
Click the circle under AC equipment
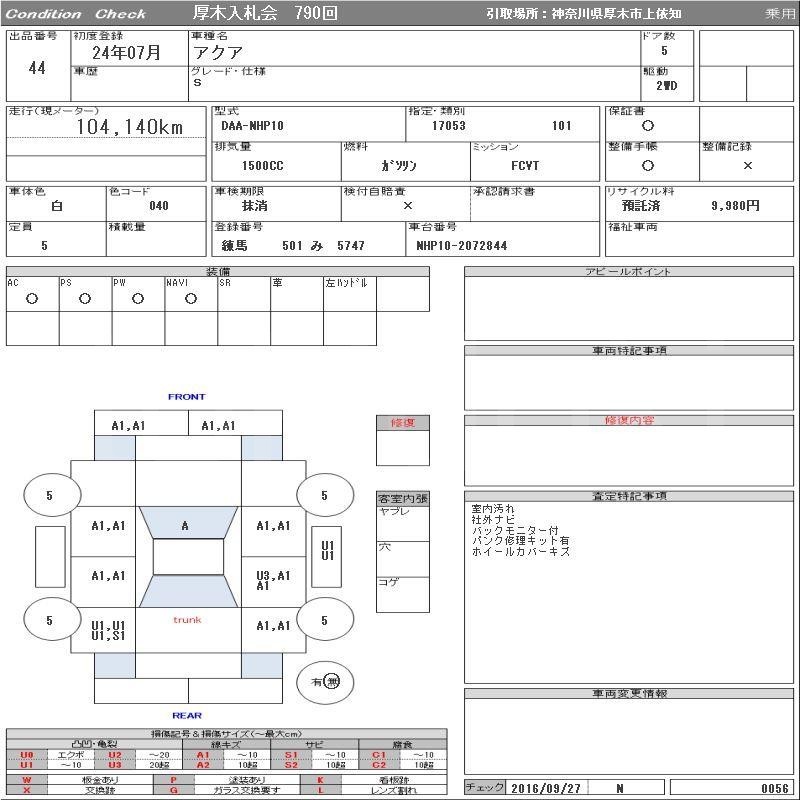pyautogui.click(x=32, y=298)
